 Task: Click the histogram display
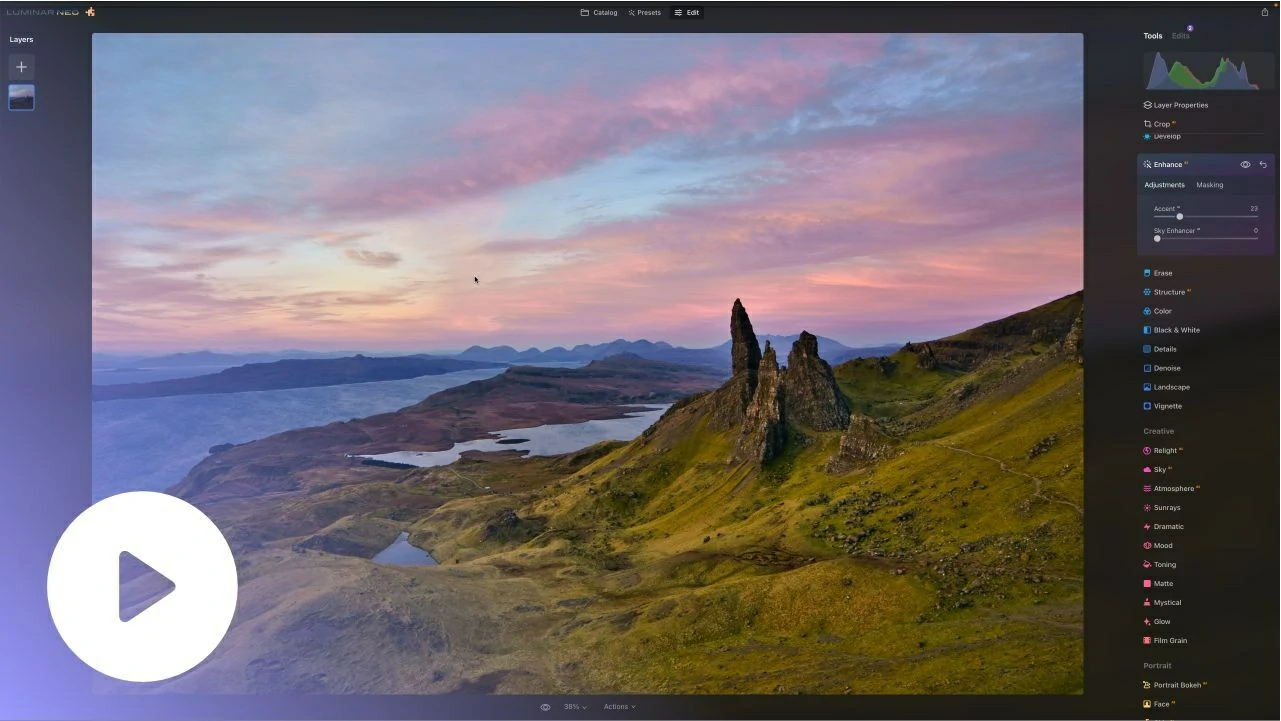[1209, 71]
